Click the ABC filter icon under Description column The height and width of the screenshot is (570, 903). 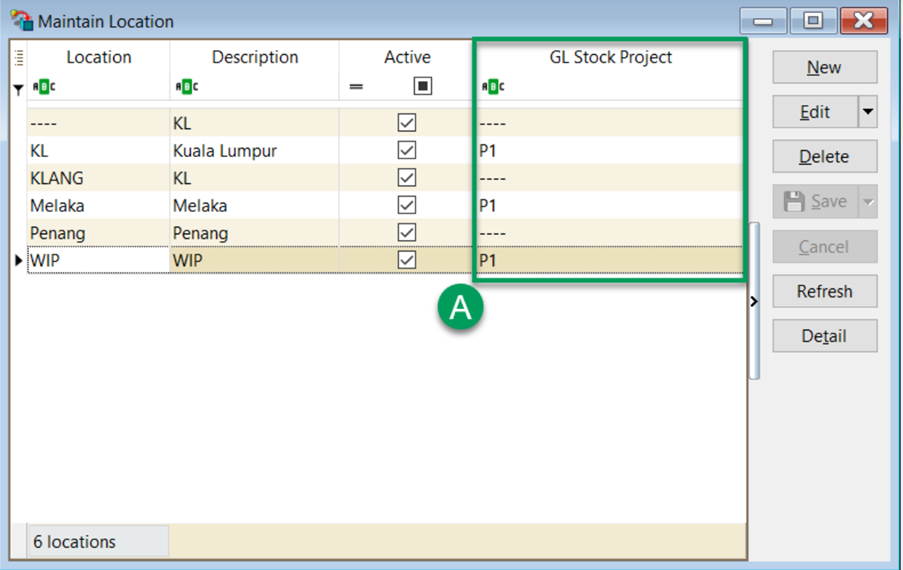[x=186, y=87]
